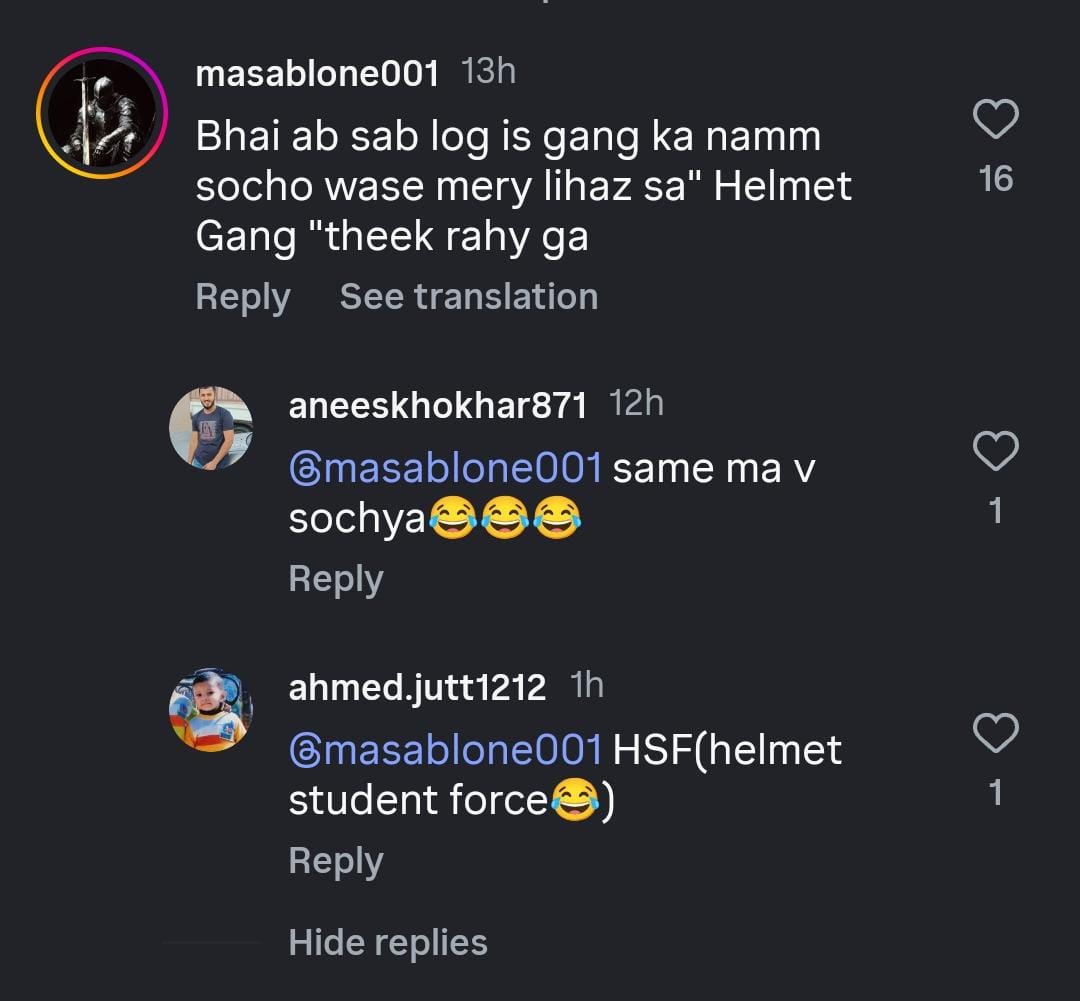
Task: Collapse the thread with Hide replies
Action: pos(388,942)
